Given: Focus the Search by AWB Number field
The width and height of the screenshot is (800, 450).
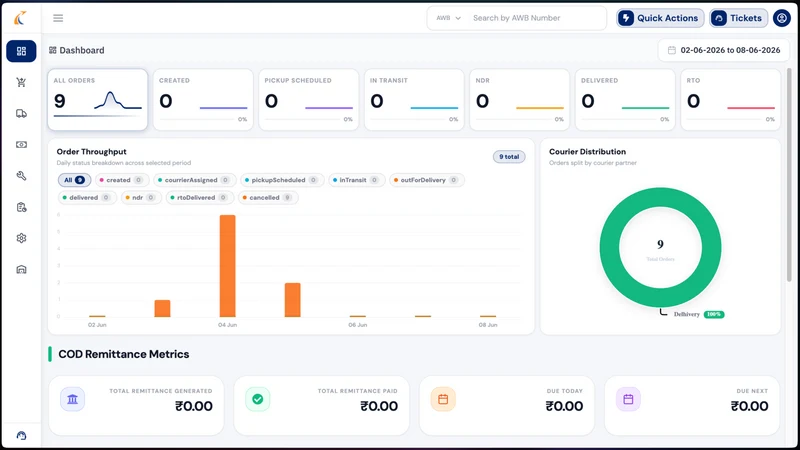Looking at the screenshot, I should tap(536, 18).
